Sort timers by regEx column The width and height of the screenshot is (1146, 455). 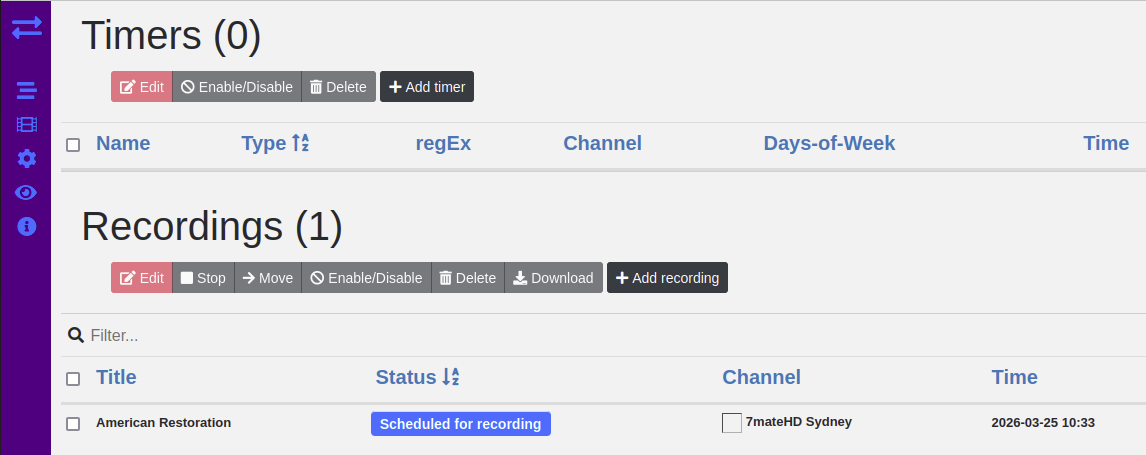tap(443, 143)
